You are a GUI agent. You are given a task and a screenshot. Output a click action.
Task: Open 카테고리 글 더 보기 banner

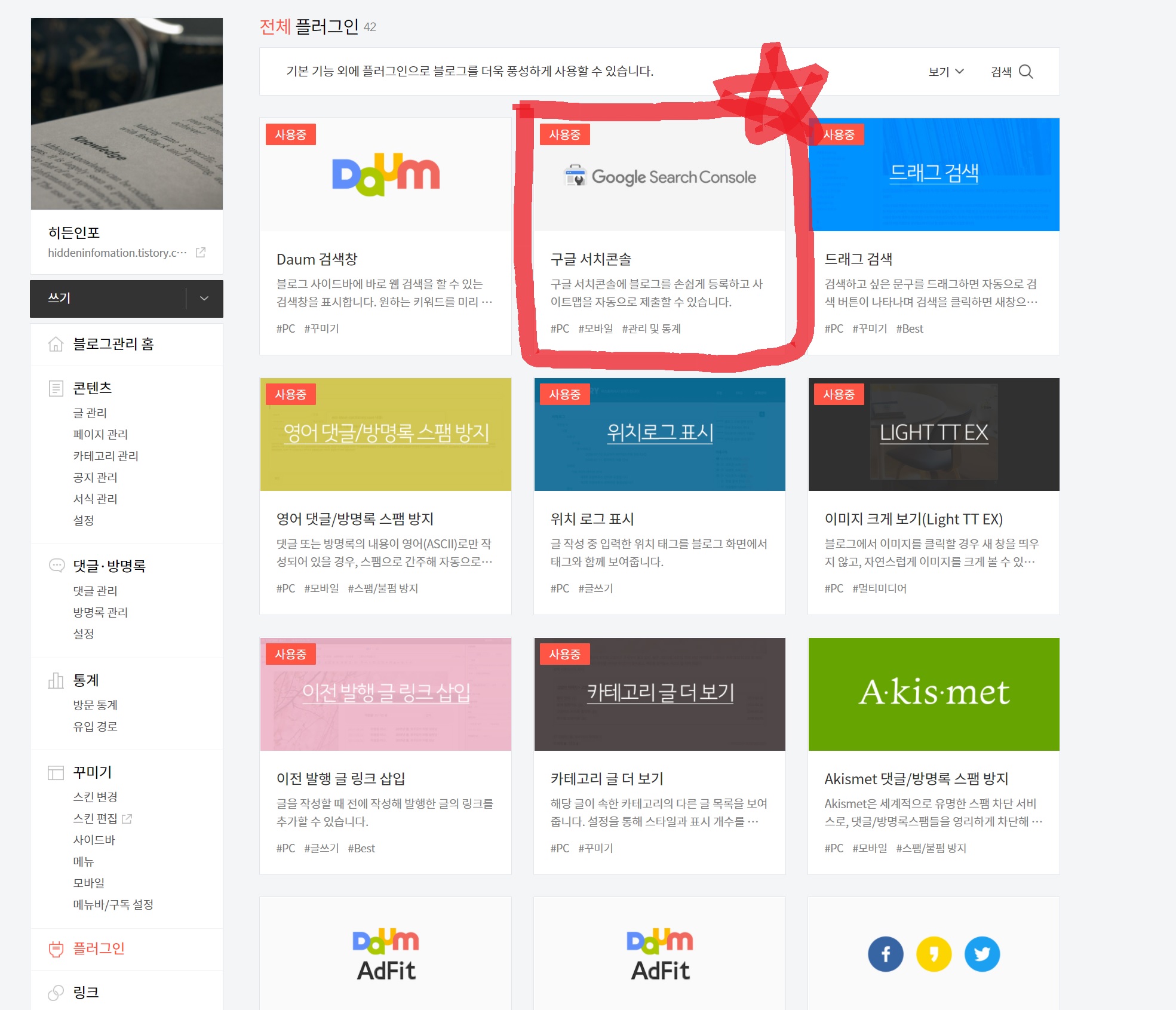(660, 694)
